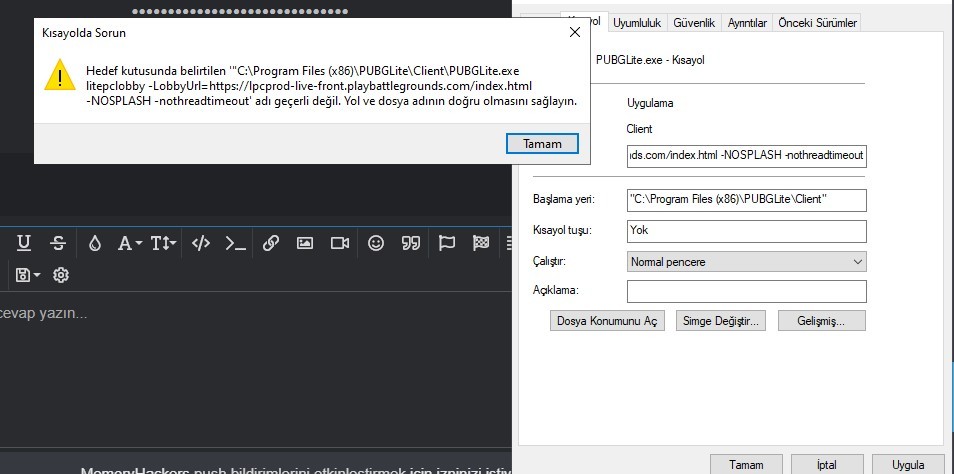Insert media using video camera icon
The height and width of the screenshot is (474, 954).
click(339, 243)
